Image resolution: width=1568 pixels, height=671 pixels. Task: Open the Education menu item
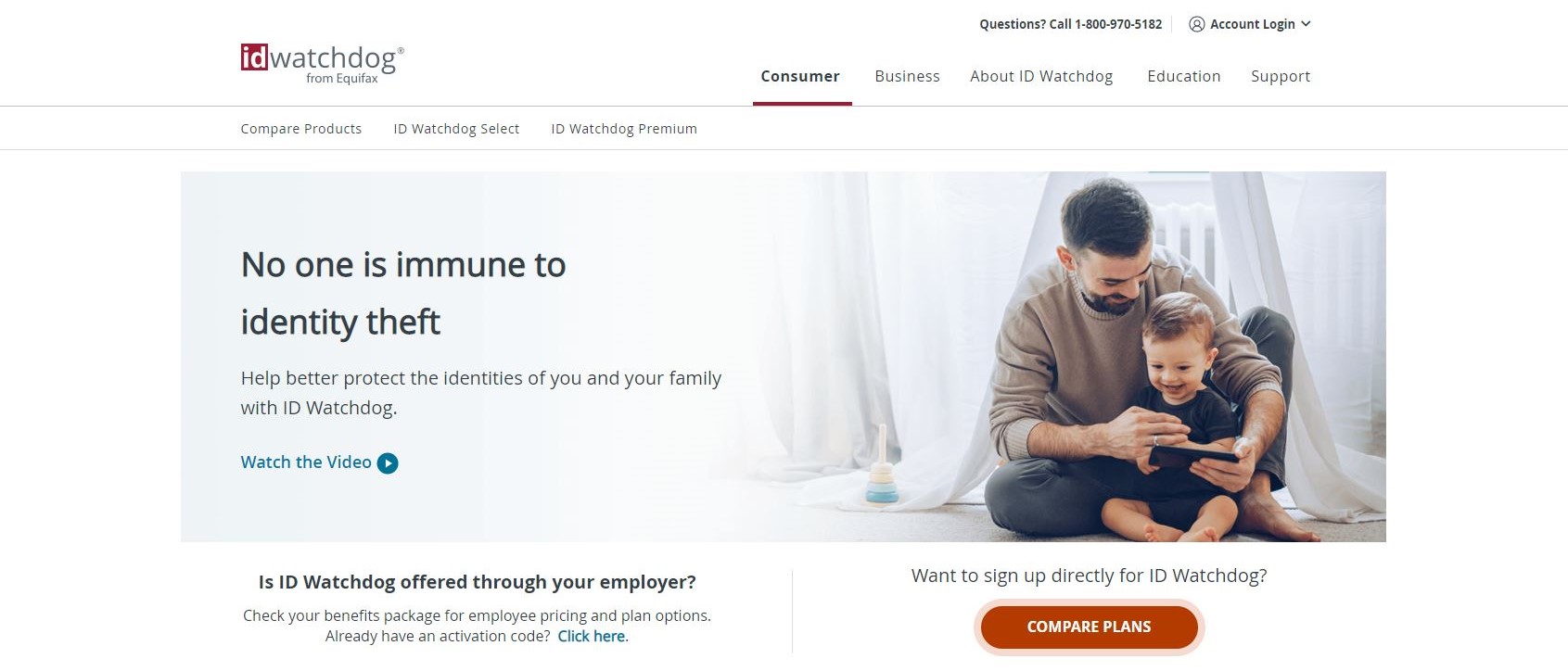coord(1183,76)
